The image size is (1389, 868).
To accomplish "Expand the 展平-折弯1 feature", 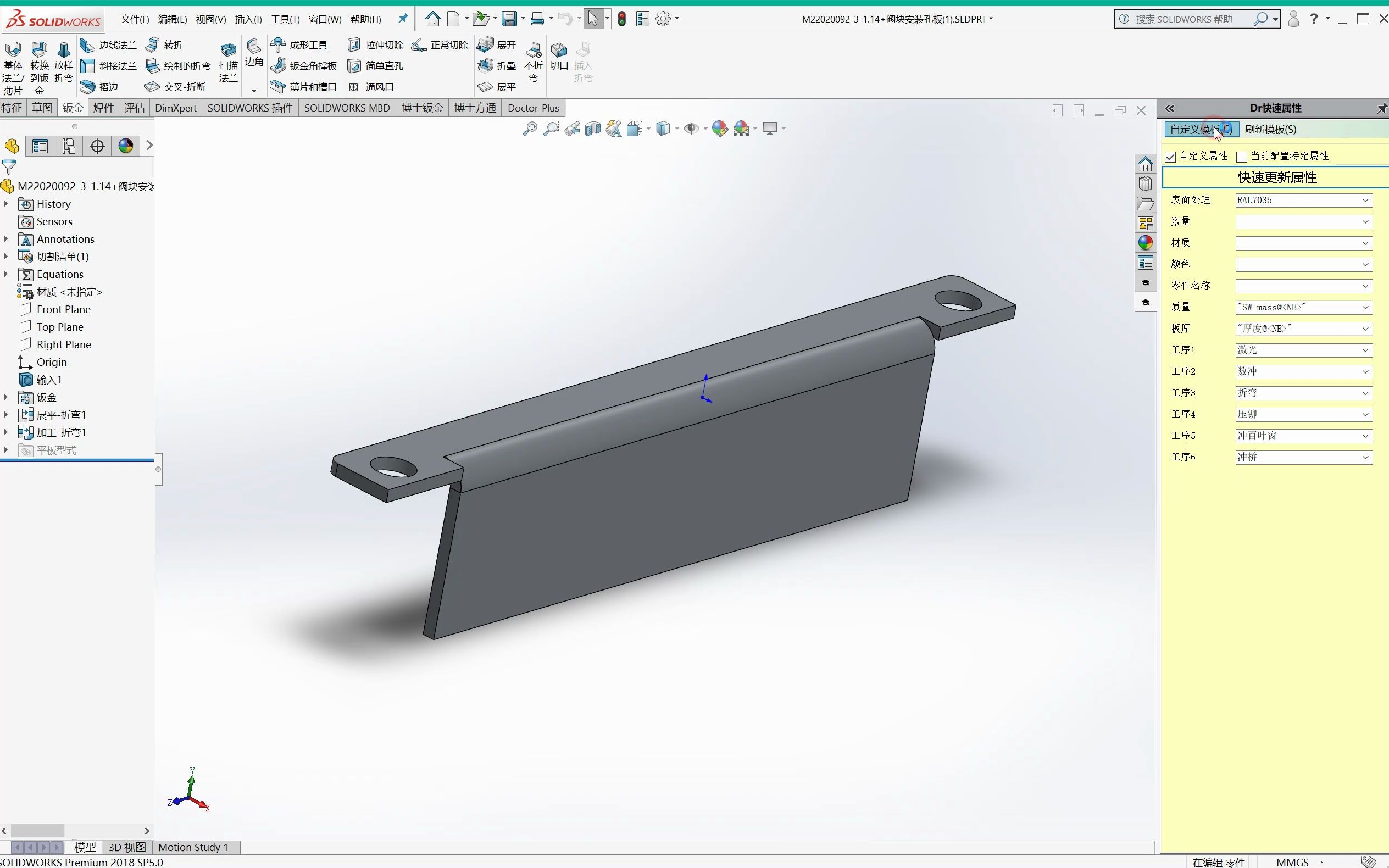I will point(7,414).
